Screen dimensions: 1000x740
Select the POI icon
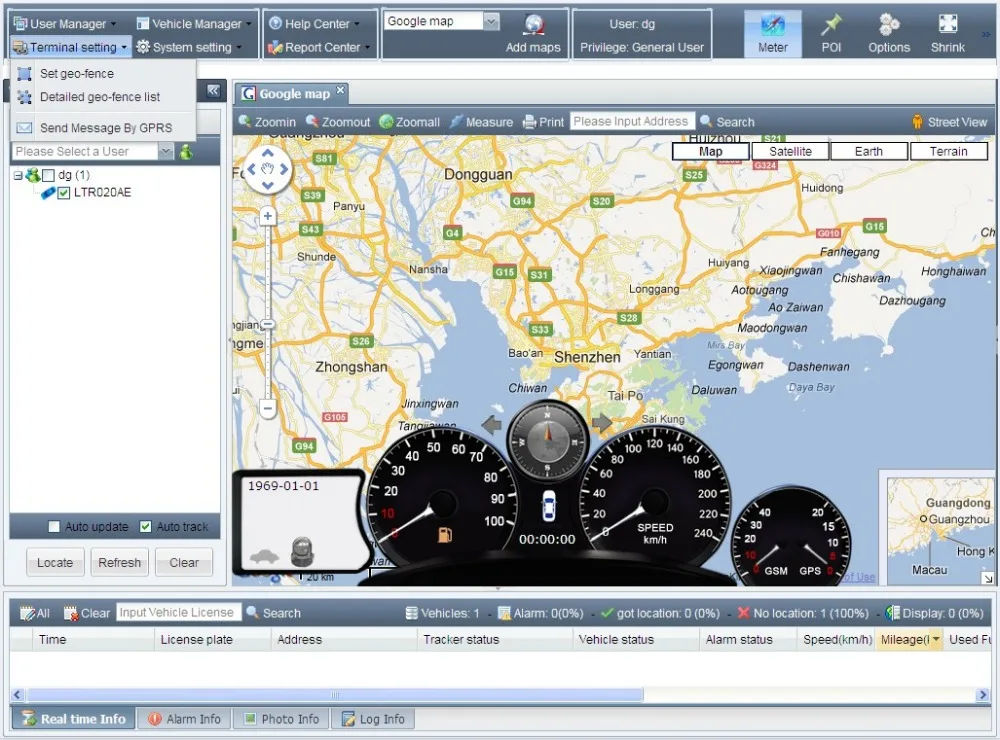tap(831, 32)
